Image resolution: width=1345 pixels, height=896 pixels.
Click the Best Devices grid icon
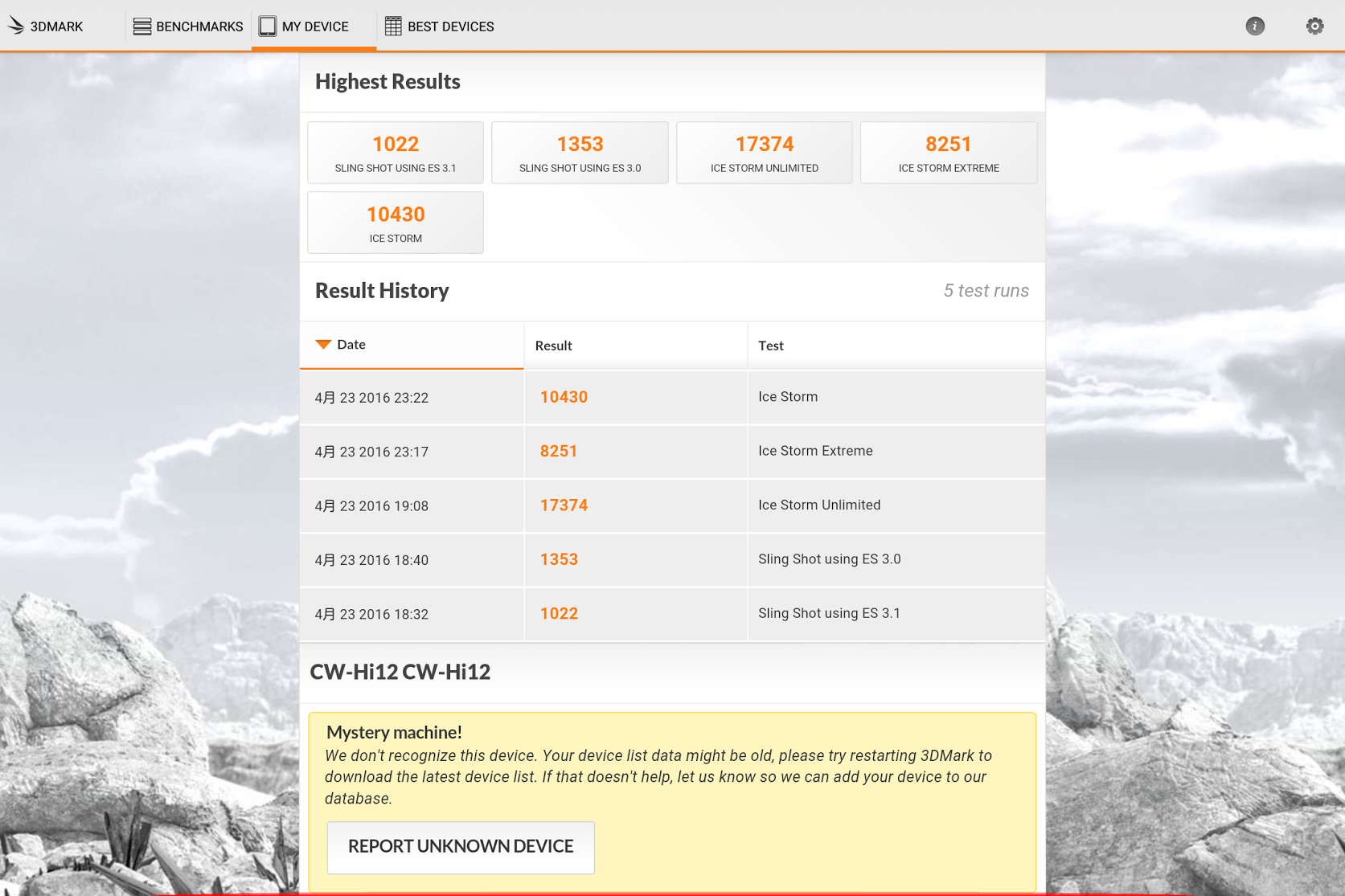(x=393, y=27)
